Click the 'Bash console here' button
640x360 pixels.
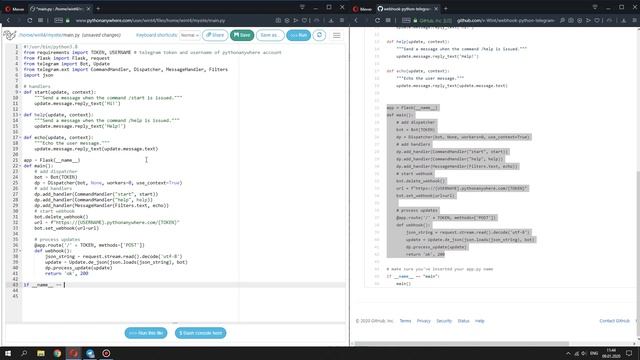point(200,333)
